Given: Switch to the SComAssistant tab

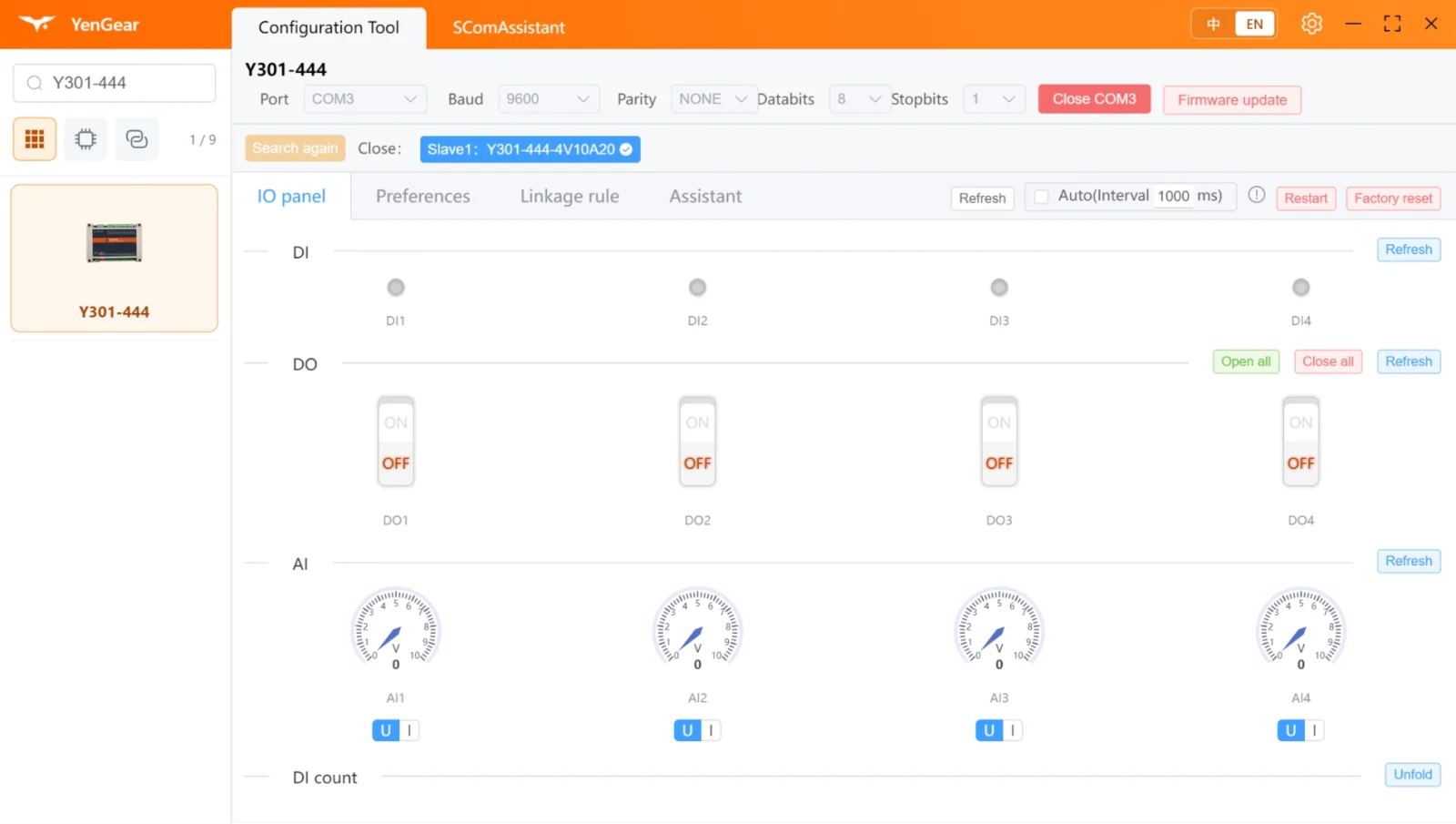Looking at the screenshot, I should (509, 27).
